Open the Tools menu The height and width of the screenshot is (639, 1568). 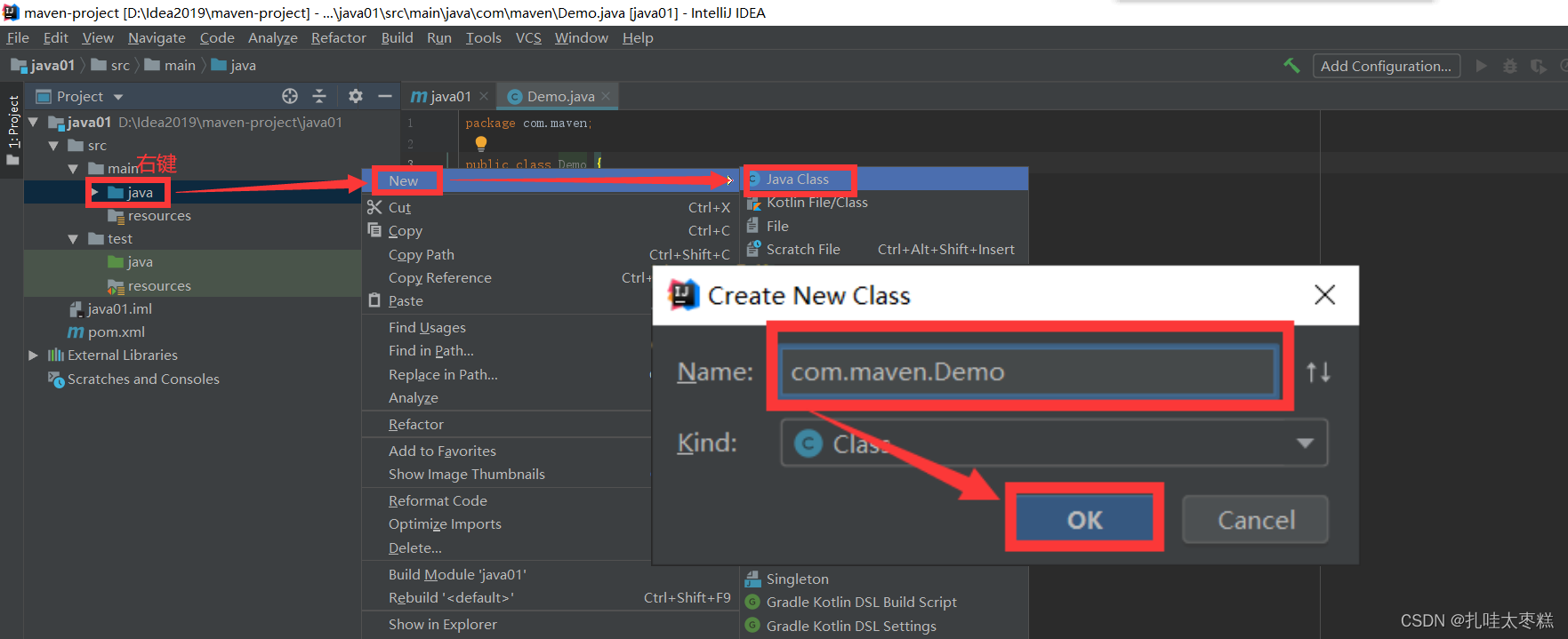(x=484, y=37)
